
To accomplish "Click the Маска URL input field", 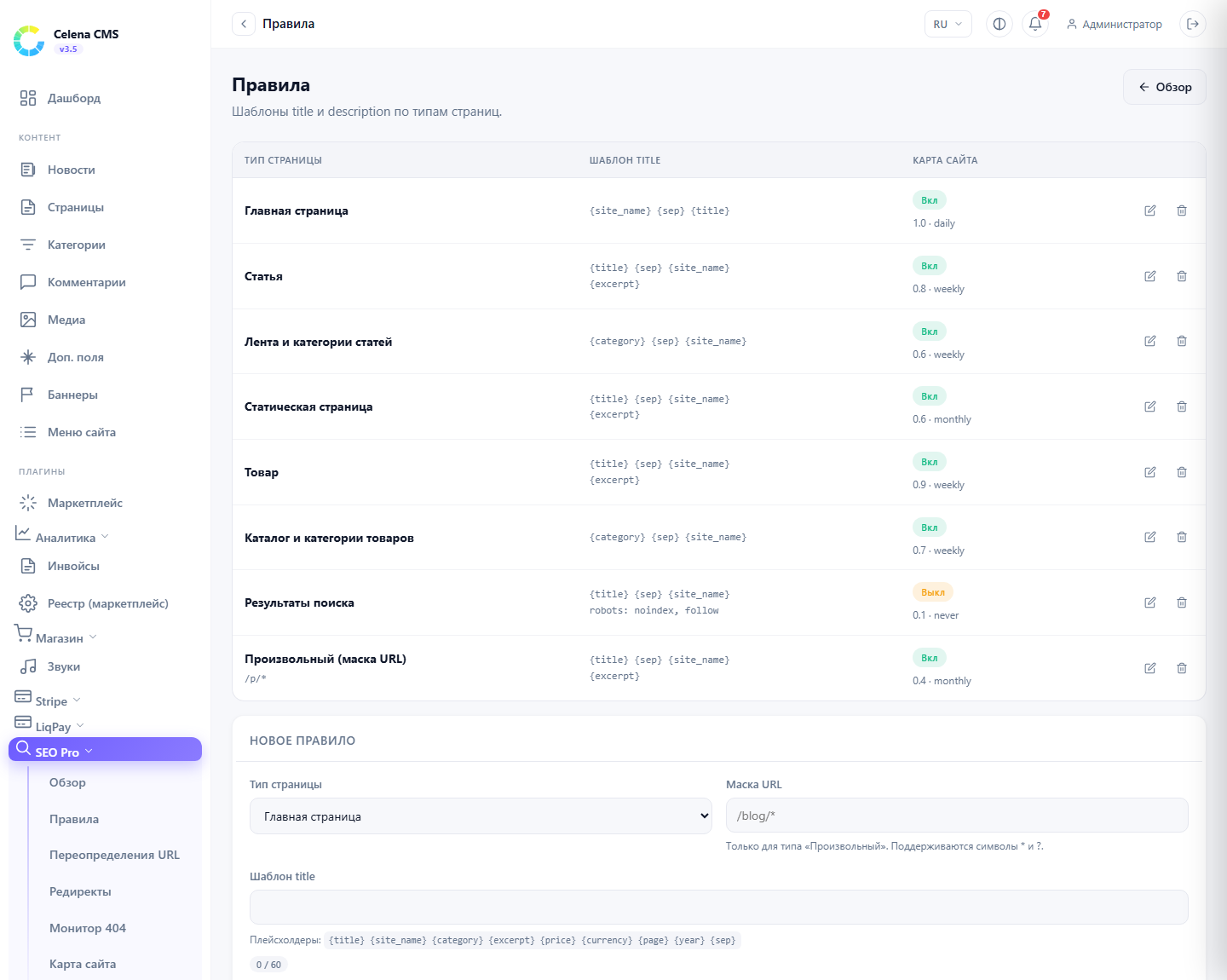I will click(x=957, y=816).
